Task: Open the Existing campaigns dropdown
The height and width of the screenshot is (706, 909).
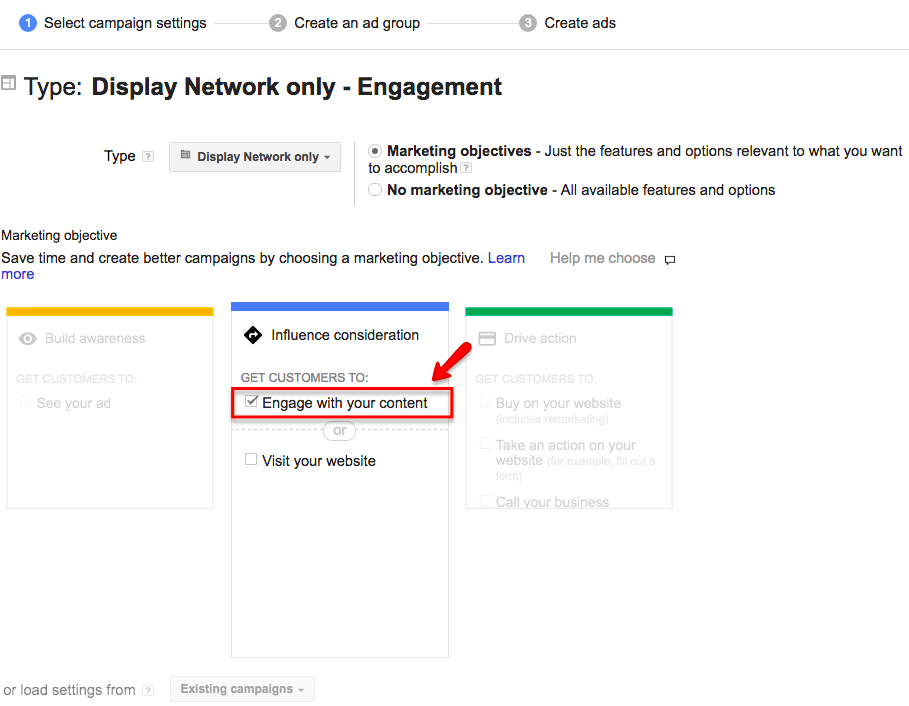Action: [242, 689]
